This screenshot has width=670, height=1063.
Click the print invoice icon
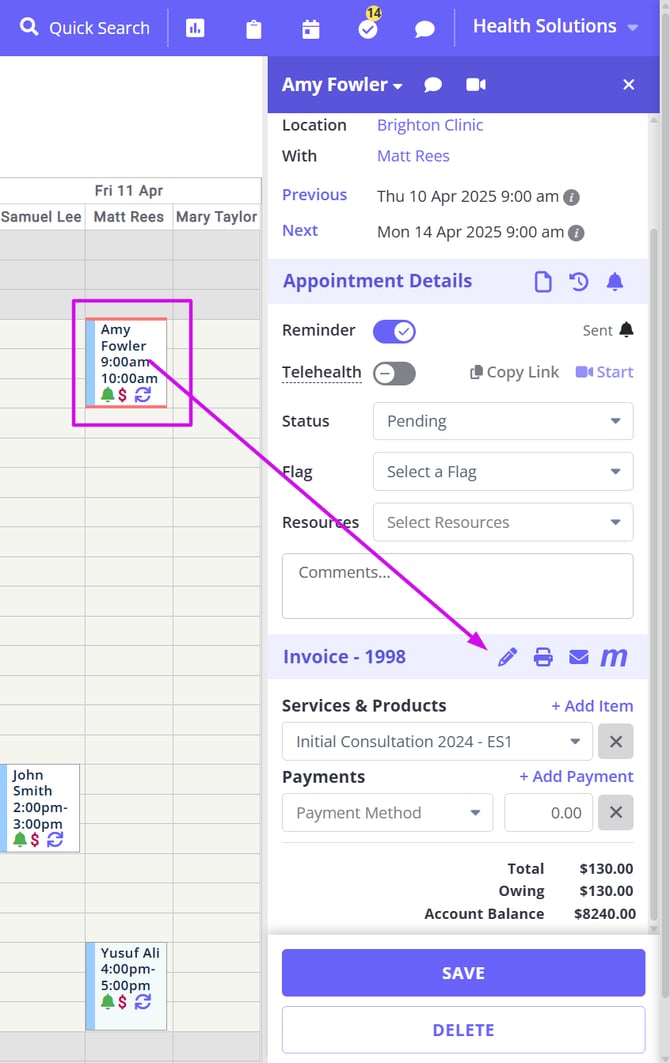[543, 657]
